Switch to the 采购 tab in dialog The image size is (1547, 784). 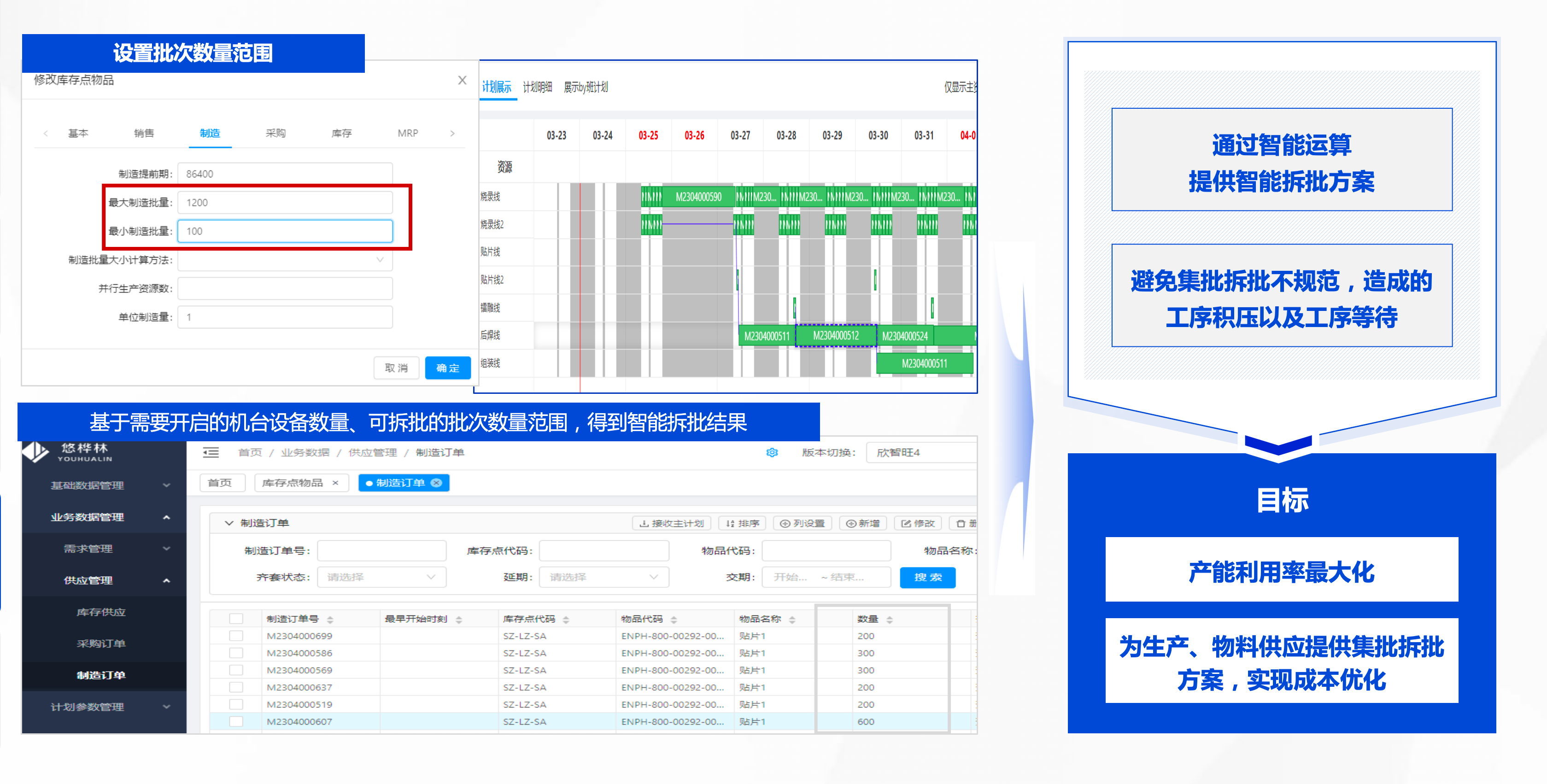point(275,133)
